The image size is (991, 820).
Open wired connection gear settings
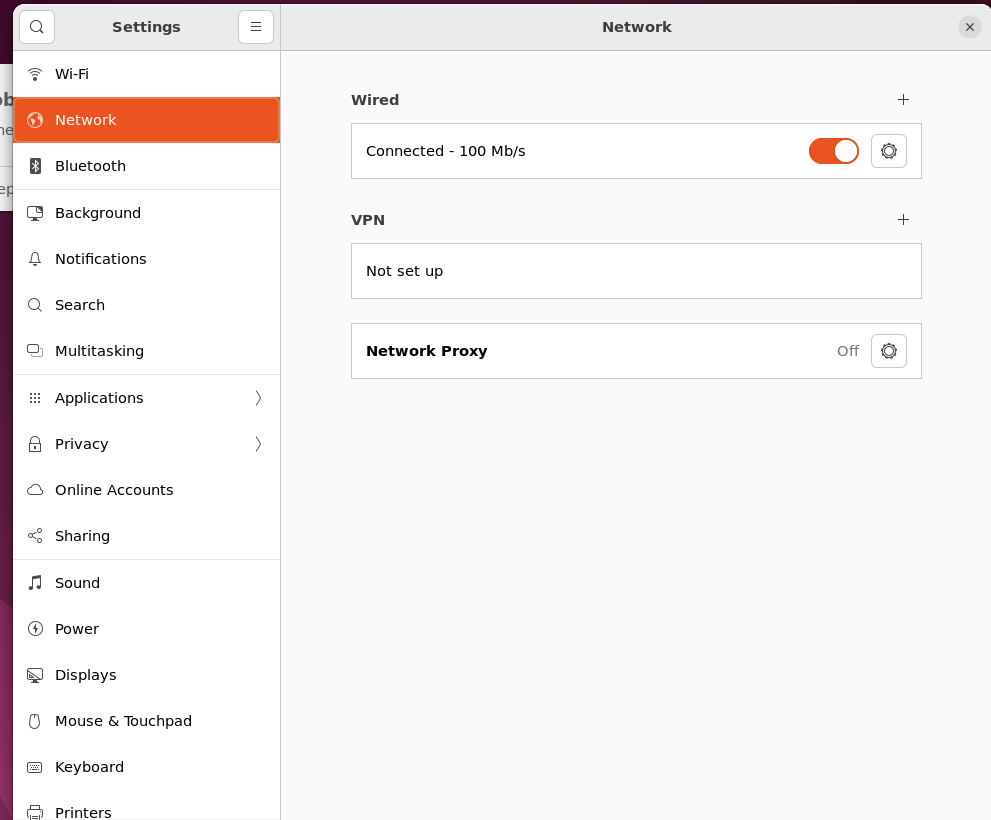click(889, 151)
